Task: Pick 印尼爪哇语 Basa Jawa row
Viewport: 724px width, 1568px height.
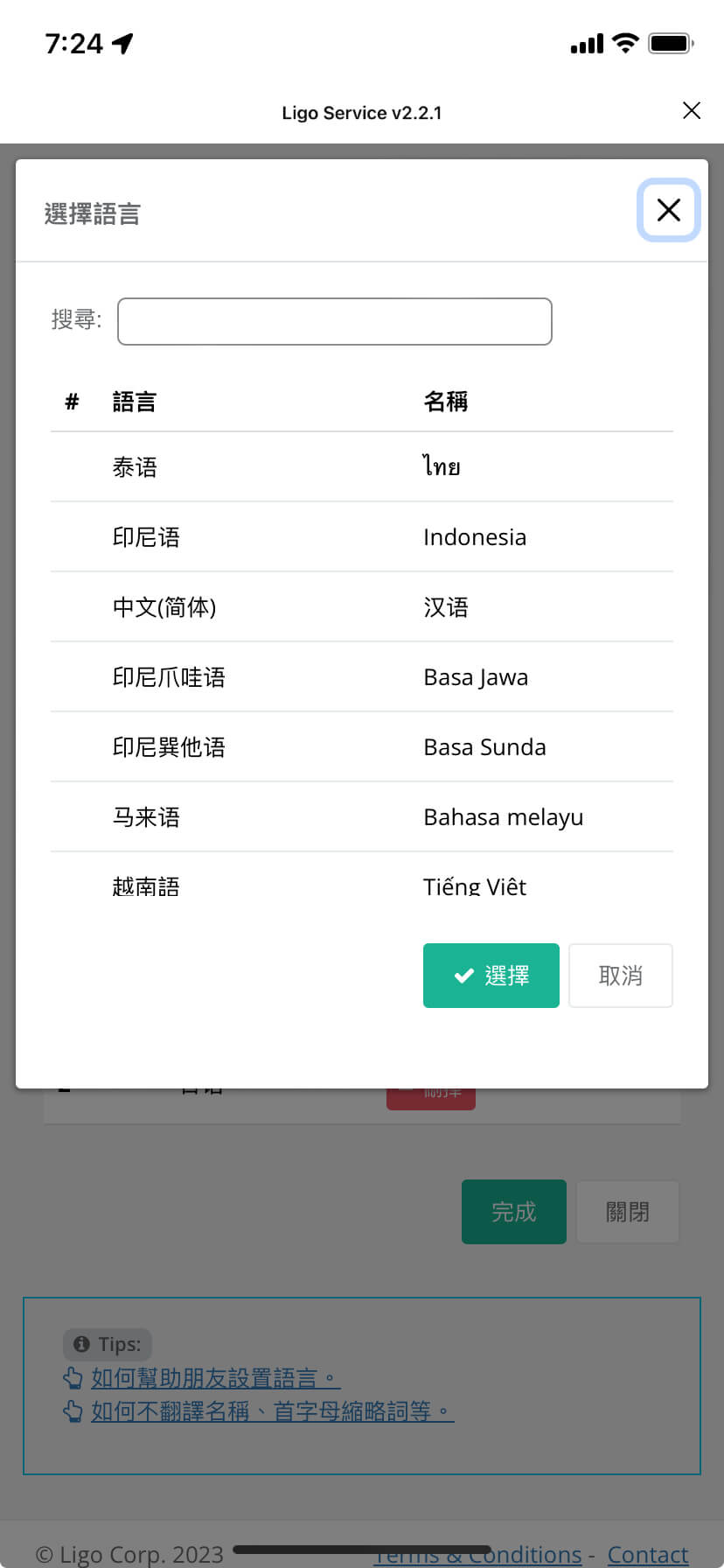Action: point(361,677)
